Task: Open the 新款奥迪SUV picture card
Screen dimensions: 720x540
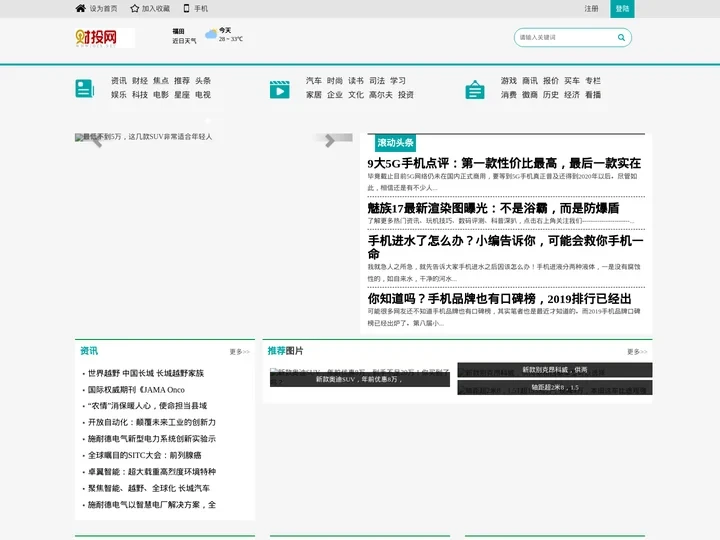Action: coord(360,377)
